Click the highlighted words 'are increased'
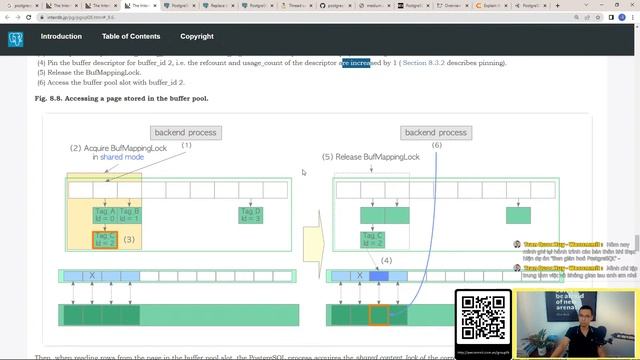This screenshot has width=640, height=360. (356, 63)
